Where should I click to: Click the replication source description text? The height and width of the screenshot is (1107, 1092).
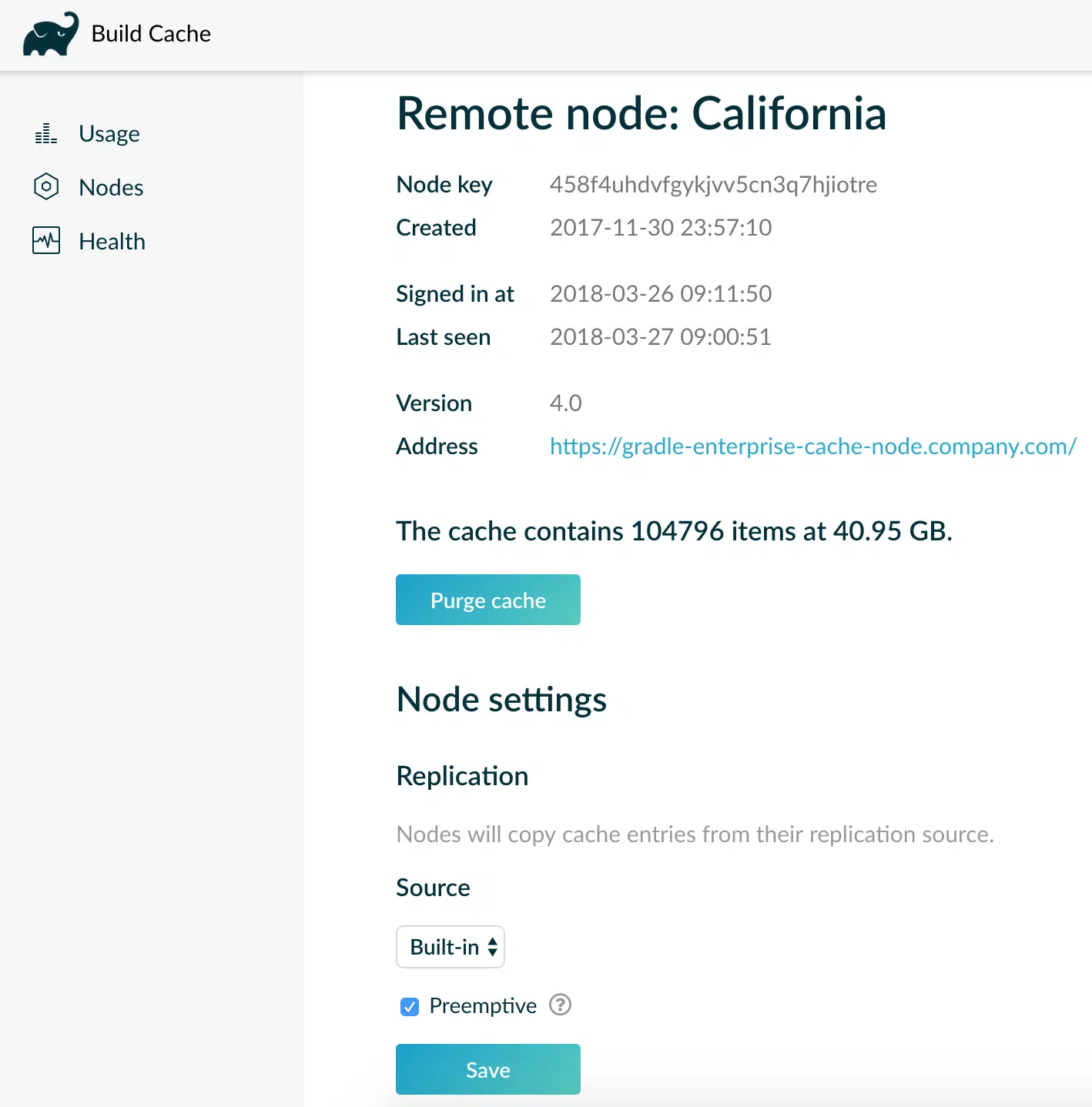coord(695,834)
